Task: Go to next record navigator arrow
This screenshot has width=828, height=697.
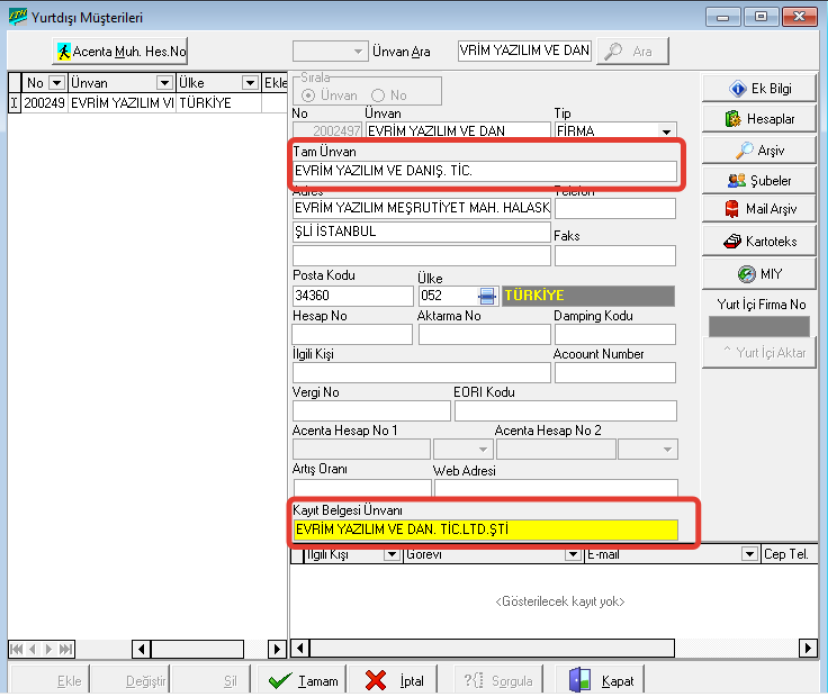Action: [x=49, y=649]
